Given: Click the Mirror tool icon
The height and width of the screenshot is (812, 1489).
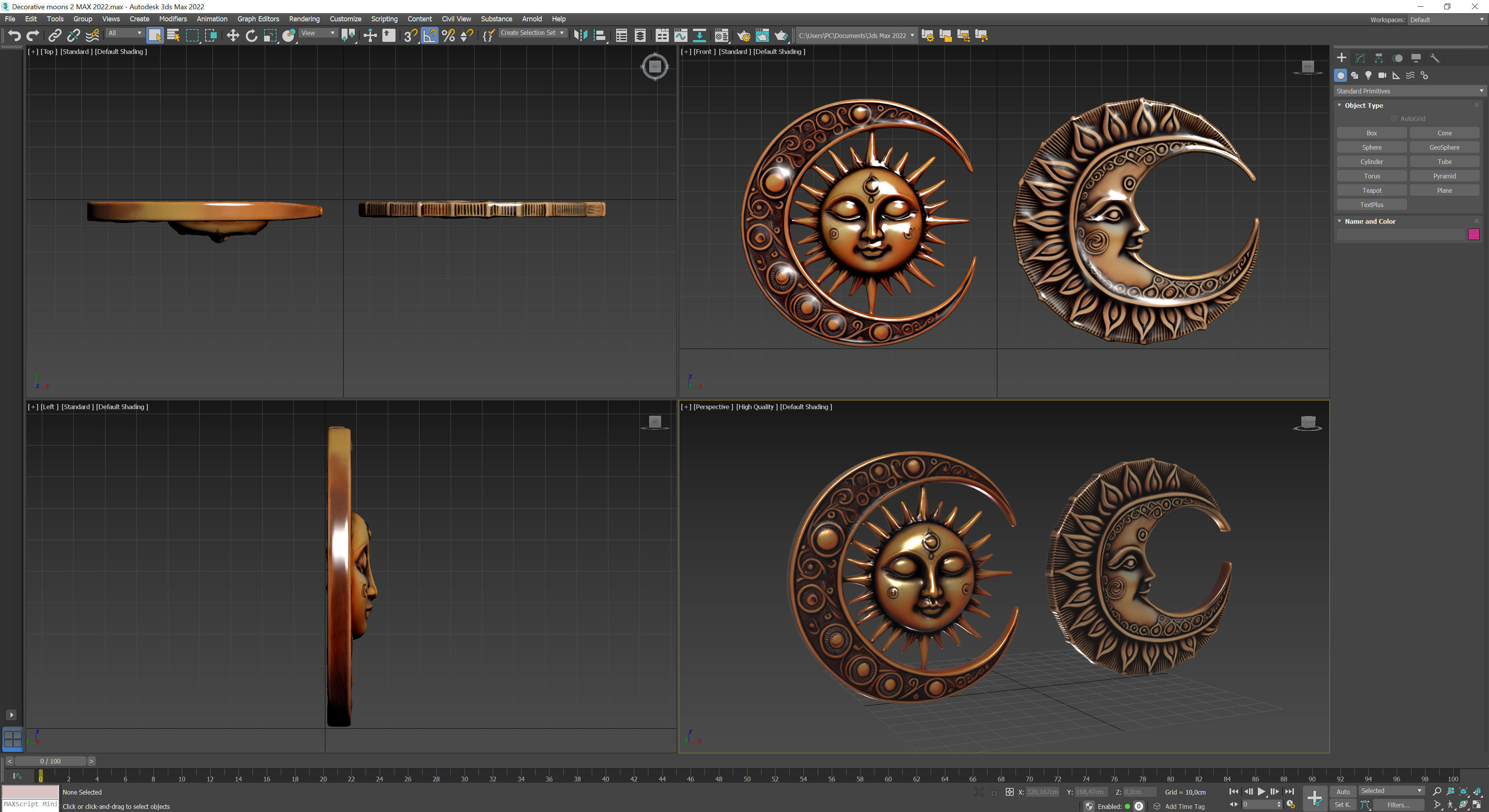Looking at the screenshot, I should (x=580, y=36).
